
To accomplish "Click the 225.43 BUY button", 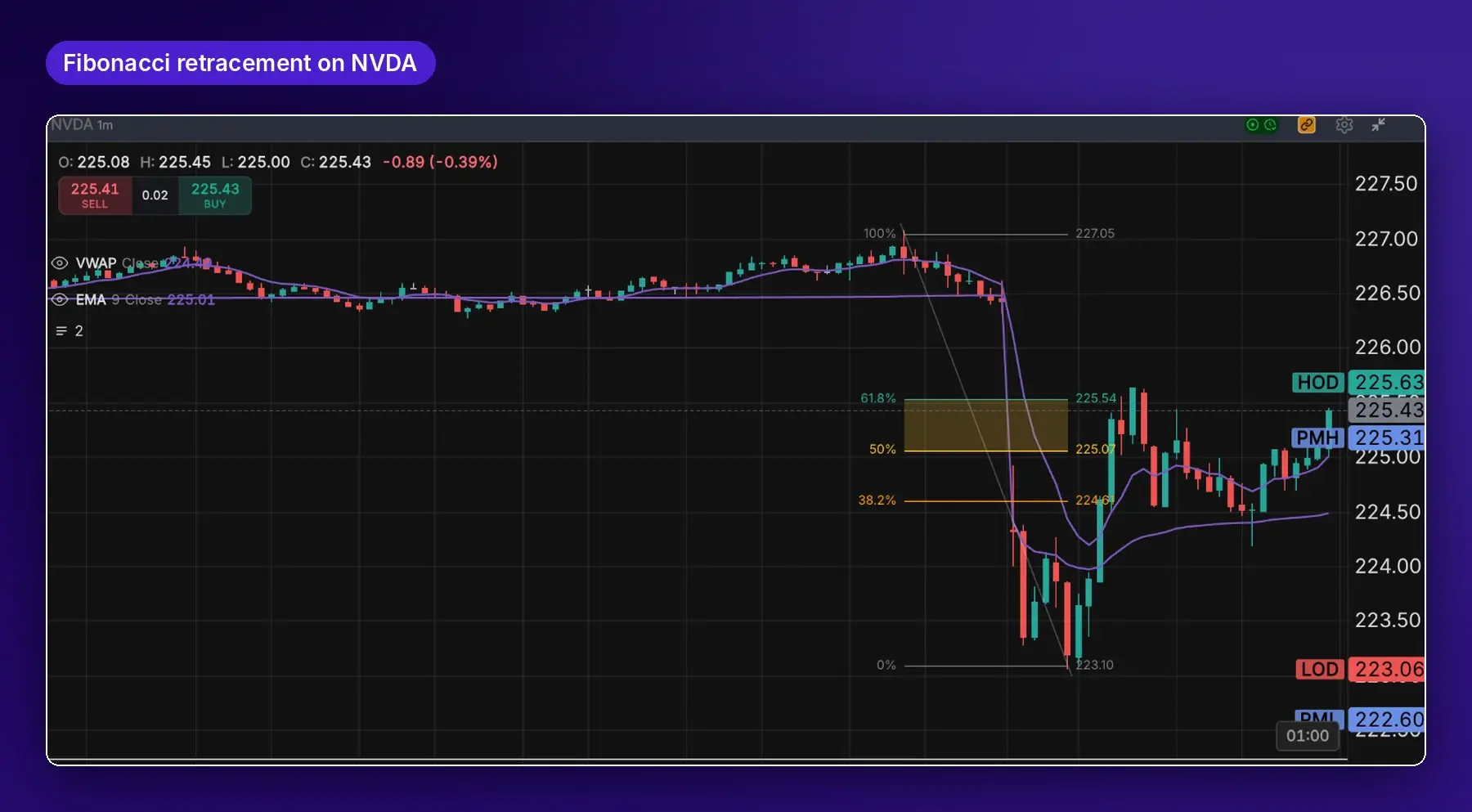I will tap(215, 195).
